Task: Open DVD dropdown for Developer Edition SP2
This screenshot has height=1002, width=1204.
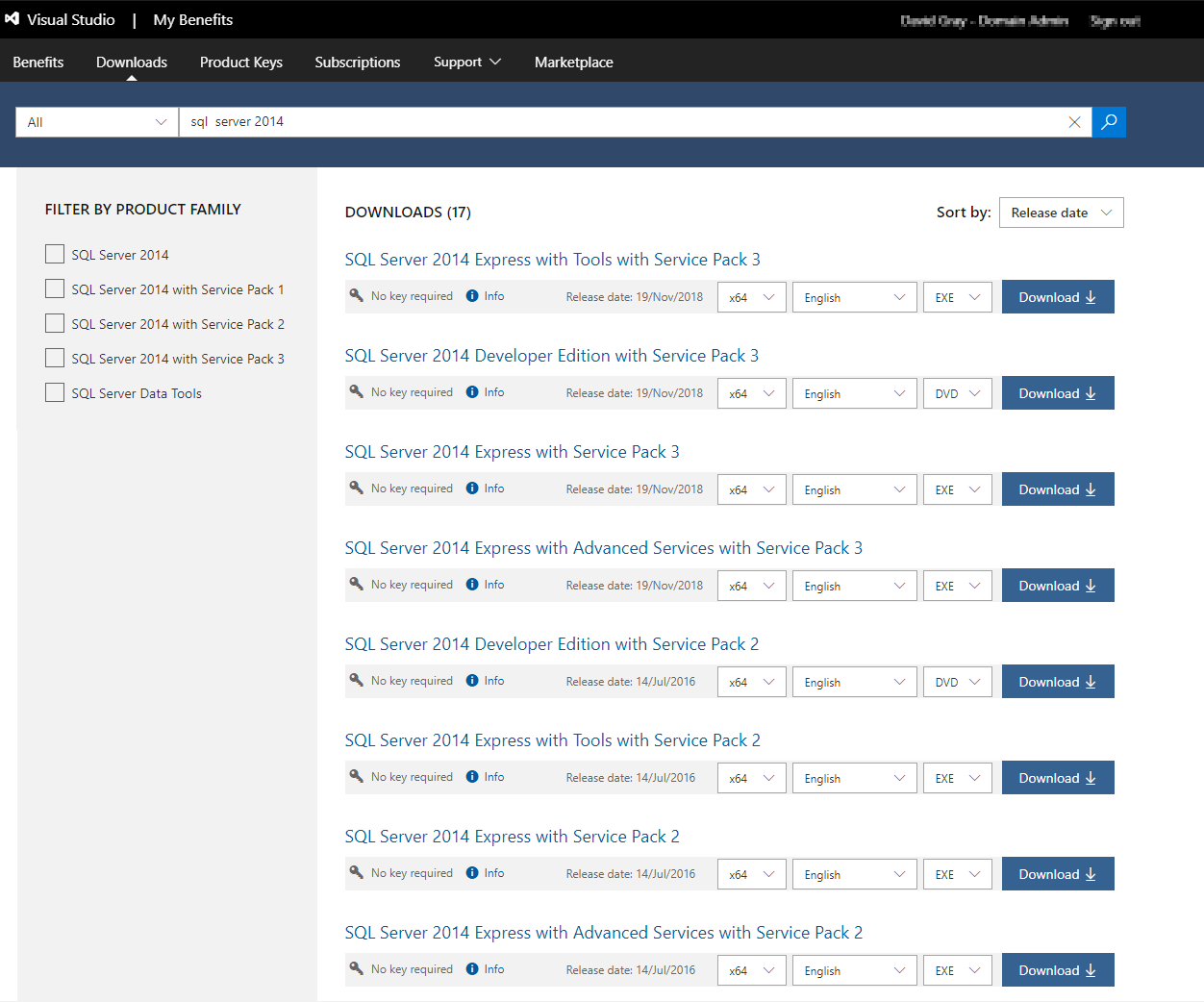Action: [958, 682]
